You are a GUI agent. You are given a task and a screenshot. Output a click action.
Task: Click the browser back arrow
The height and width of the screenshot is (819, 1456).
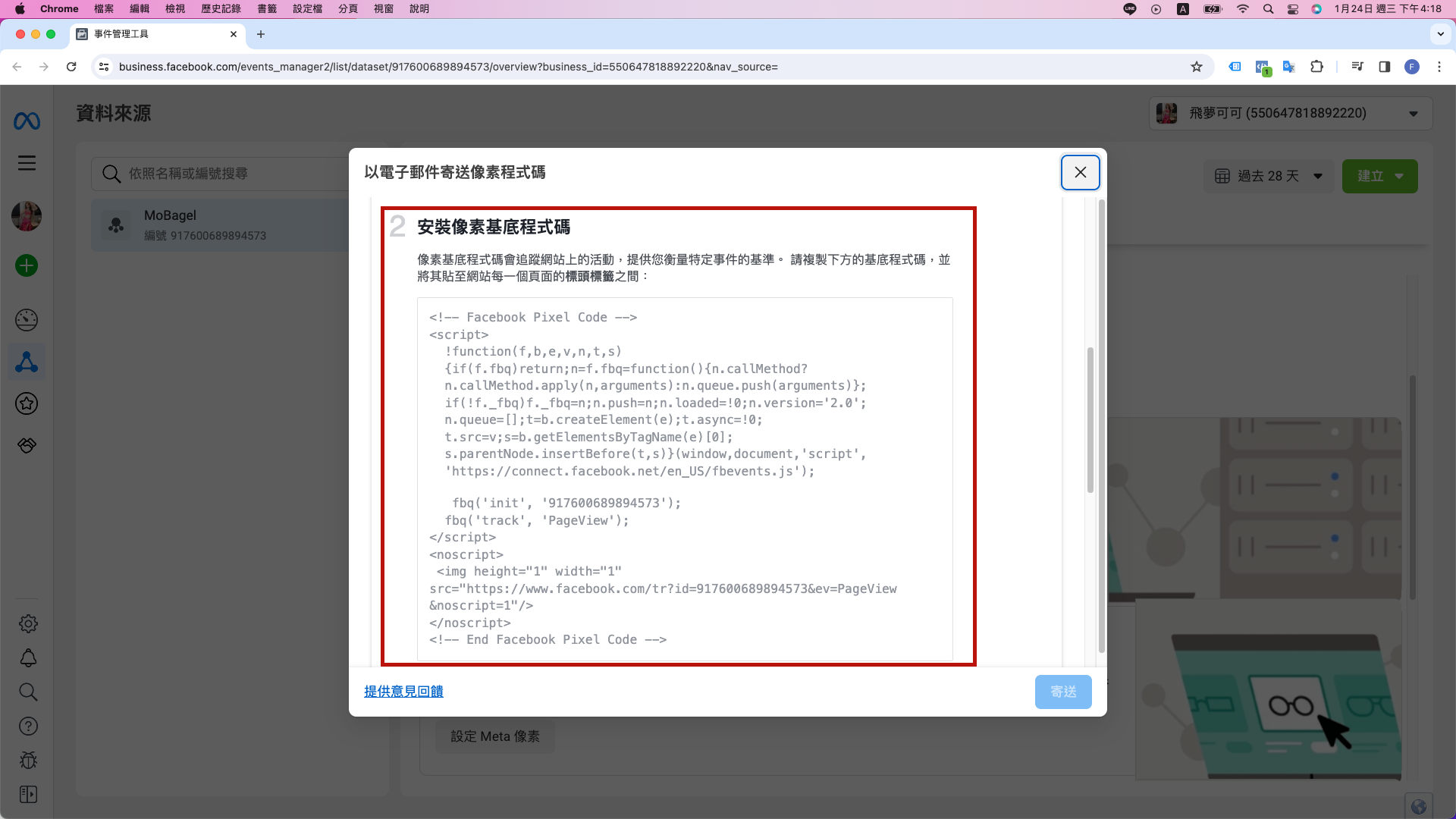pos(17,67)
